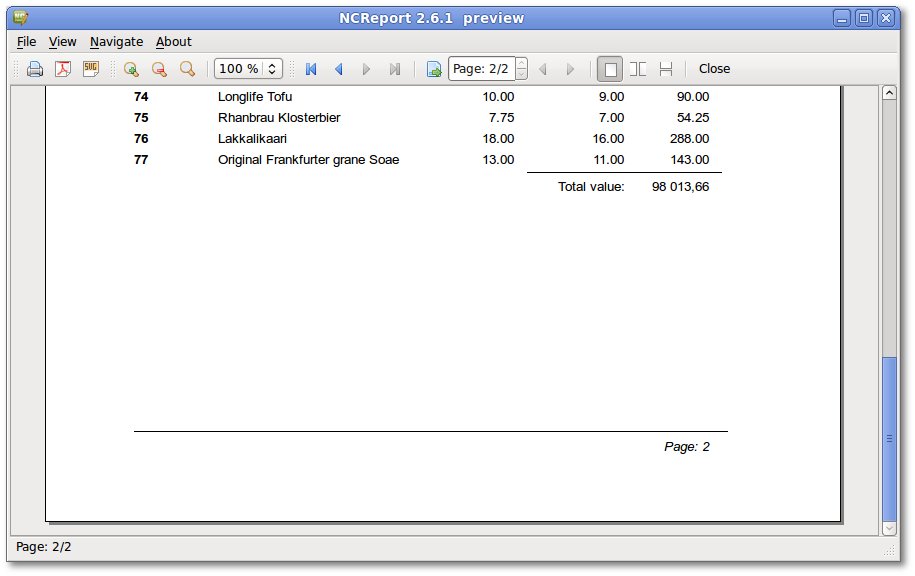Increase page number with the spinner up arrow

[x=522, y=63]
